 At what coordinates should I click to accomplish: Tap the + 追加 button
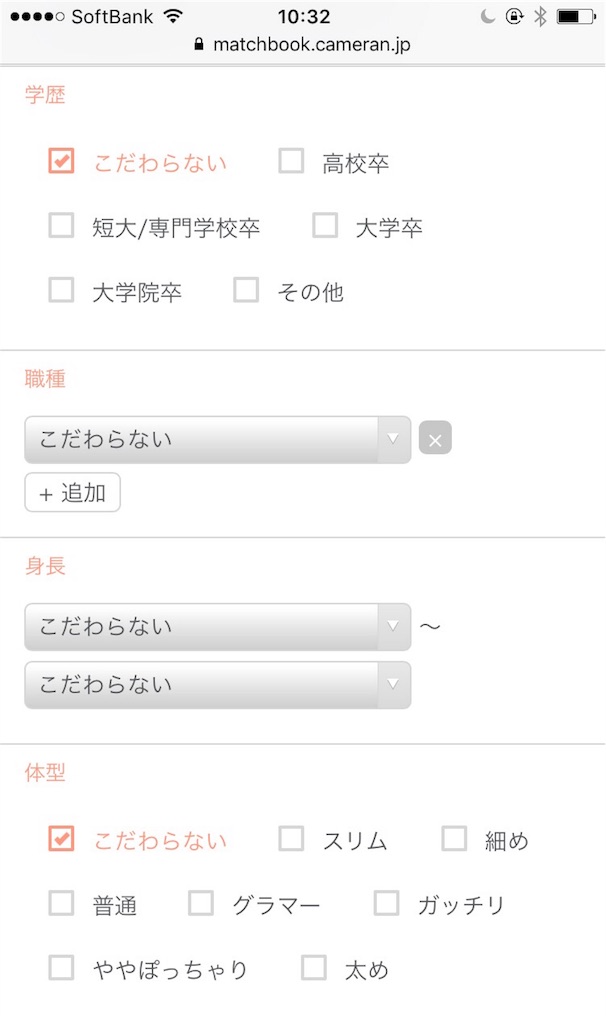(72, 492)
